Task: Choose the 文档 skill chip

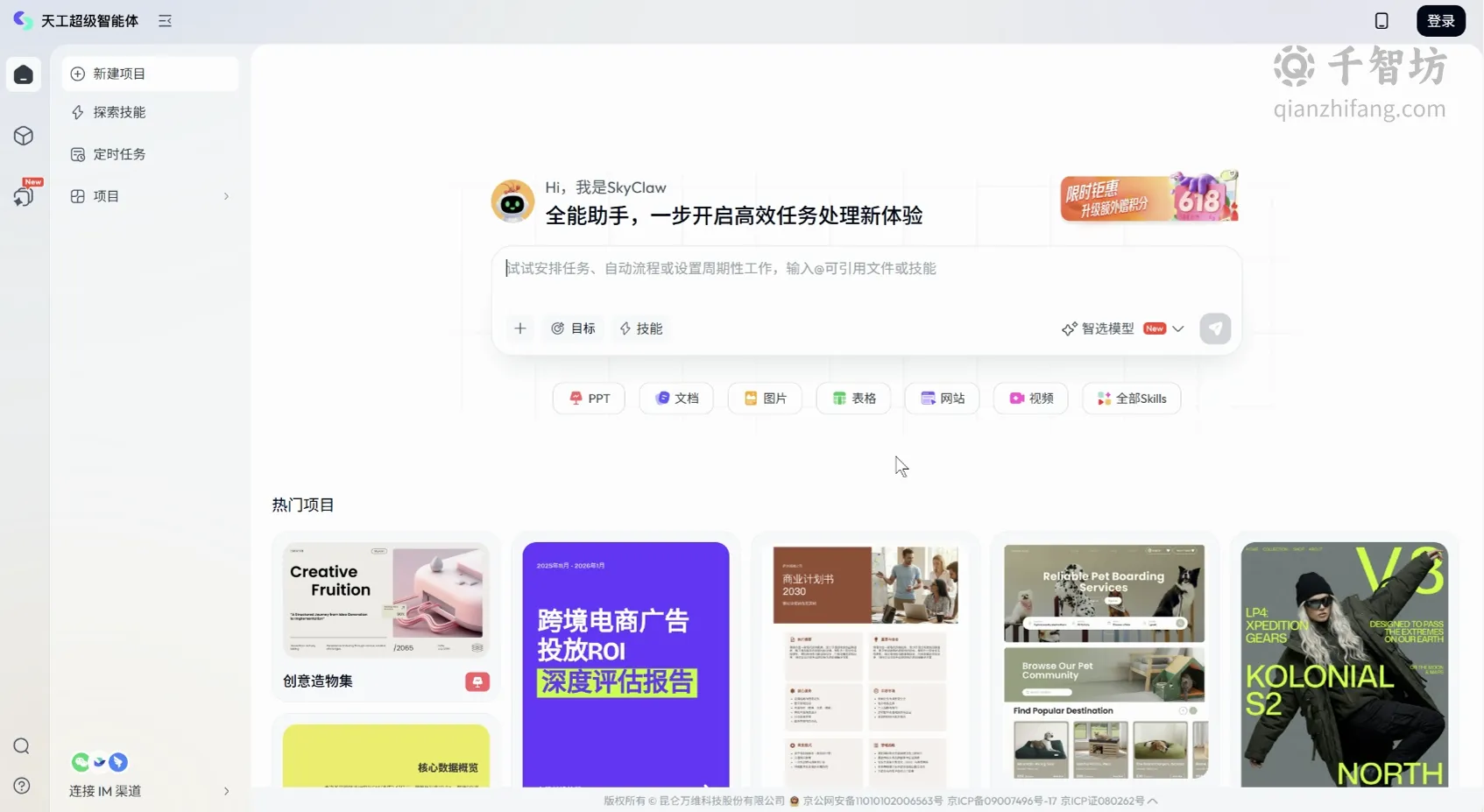Action: tap(676, 399)
